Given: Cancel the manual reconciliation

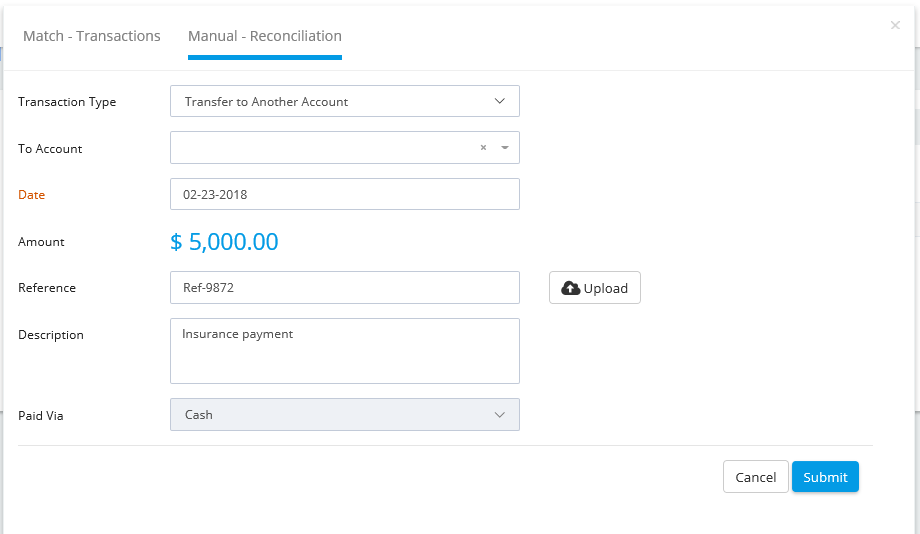Looking at the screenshot, I should pyautogui.click(x=756, y=476).
